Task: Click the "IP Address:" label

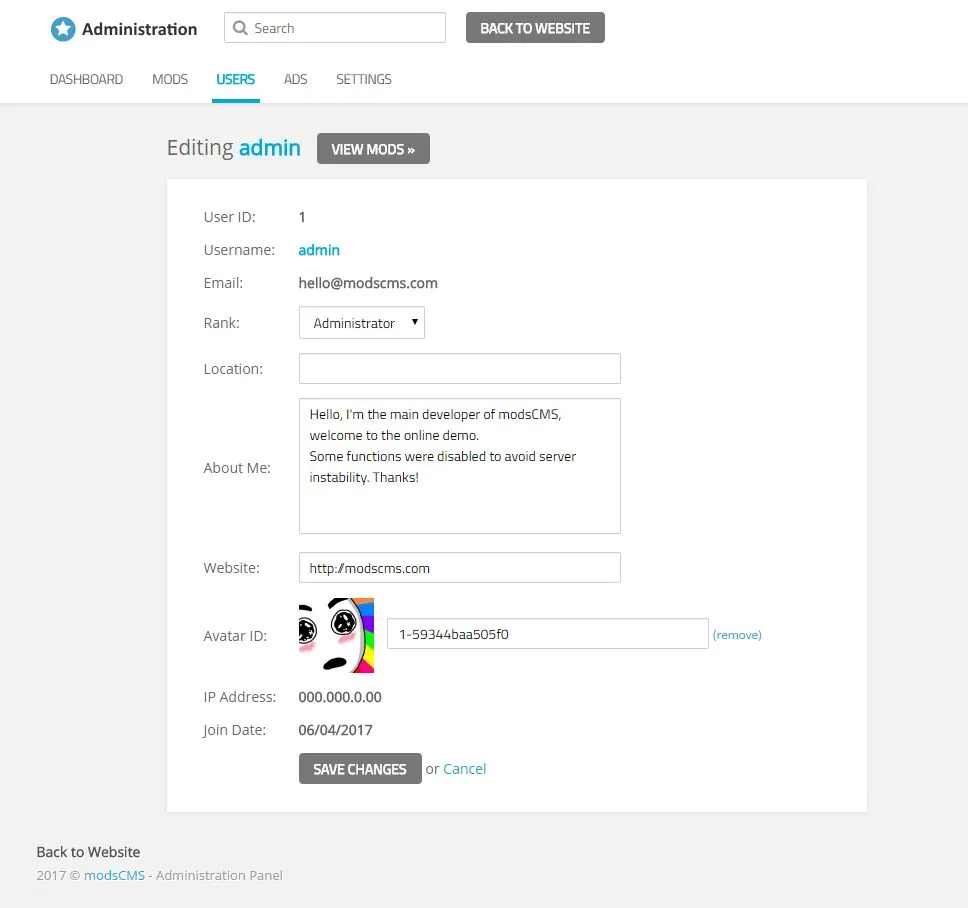Action: click(x=240, y=698)
